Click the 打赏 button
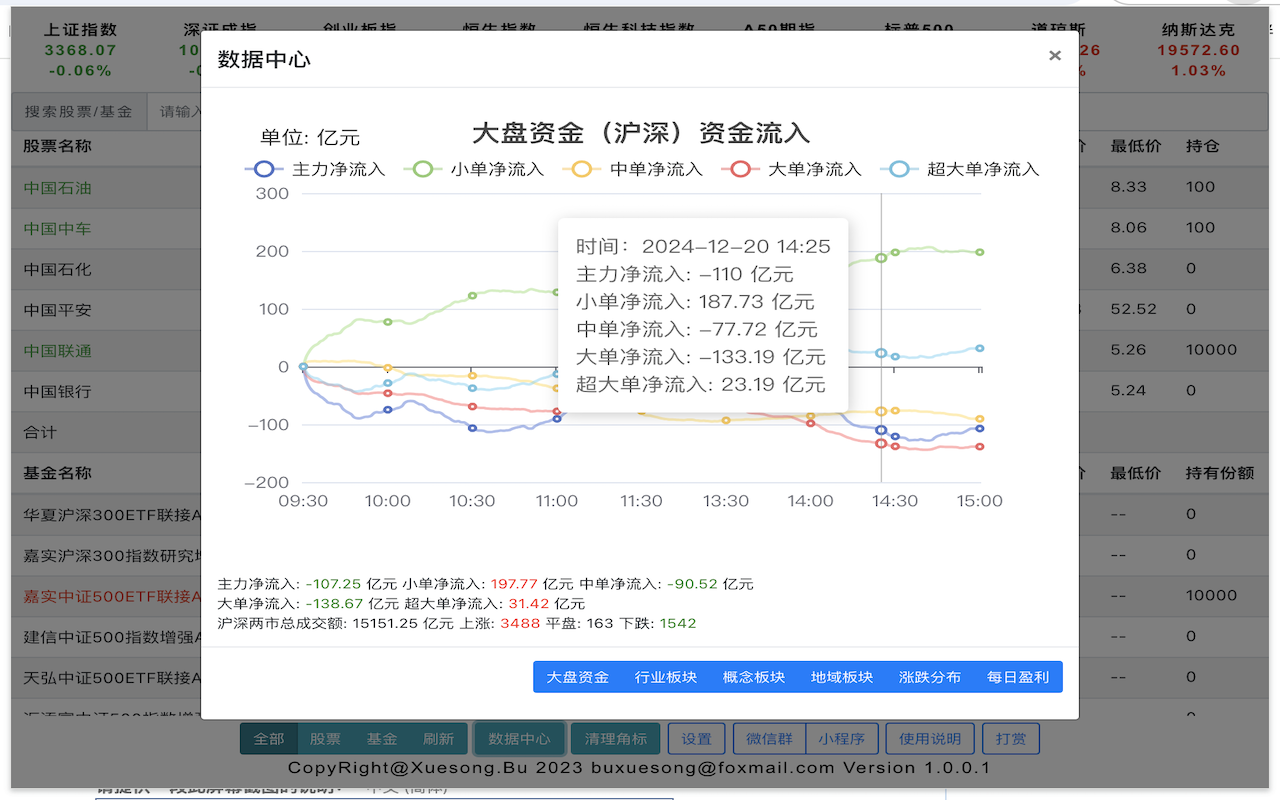 click(x=1011, y=739)
